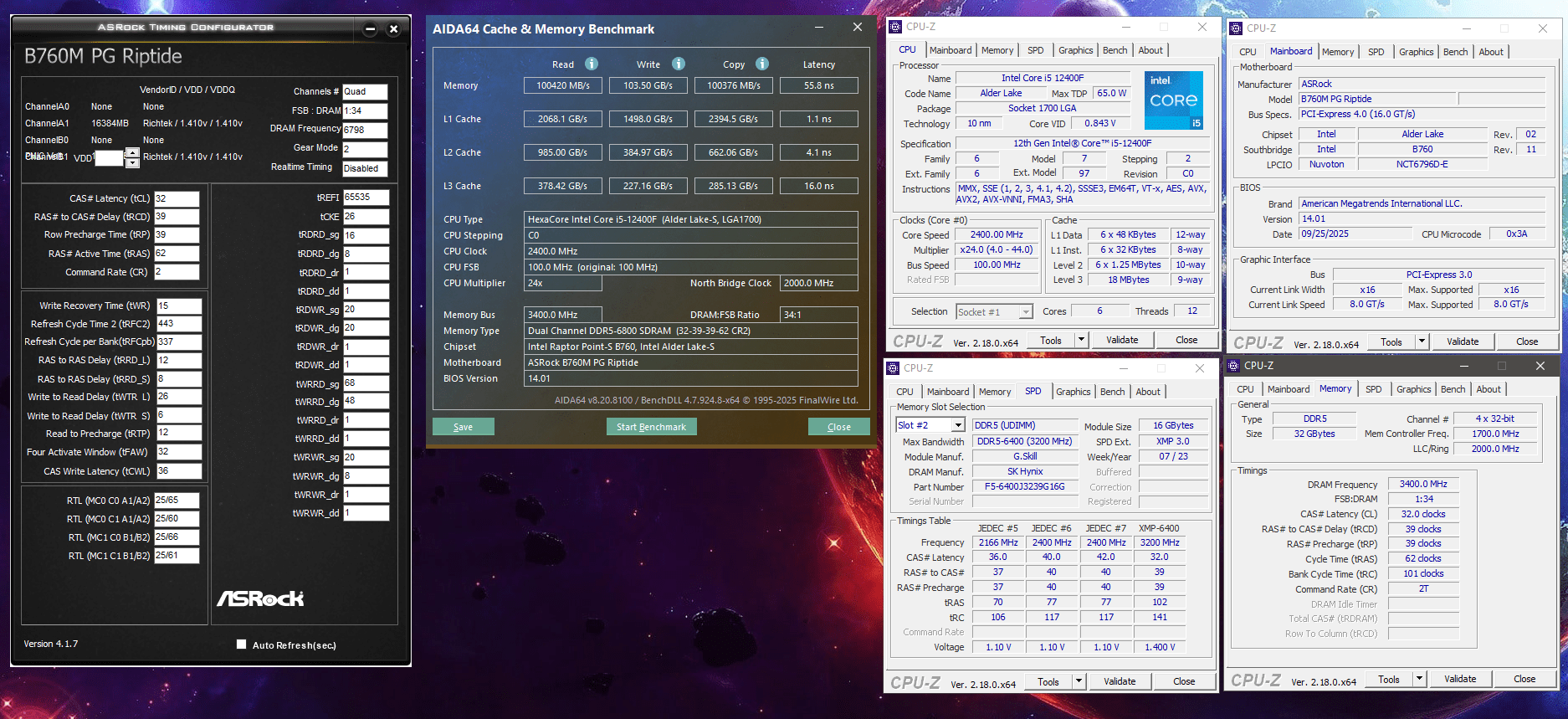
Task: Open the Socket #1 selection dropdown
Action: pyautogui.click(x=1026, y=311)
